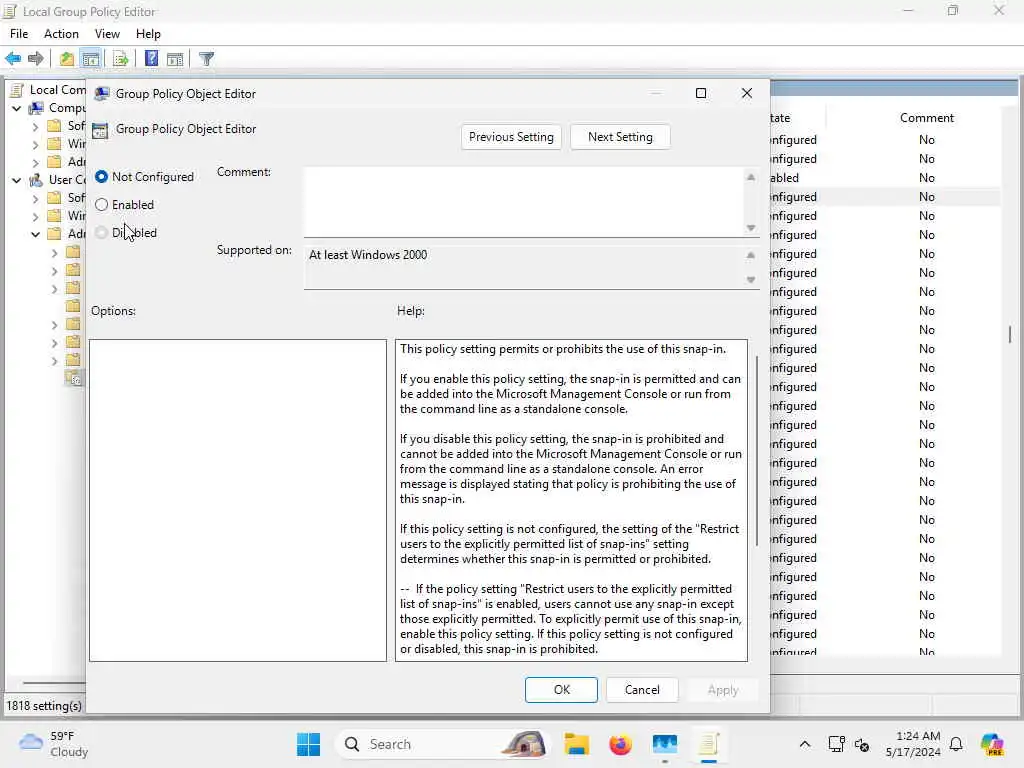
Task: Click Previous Setting button
Action: 511,137
